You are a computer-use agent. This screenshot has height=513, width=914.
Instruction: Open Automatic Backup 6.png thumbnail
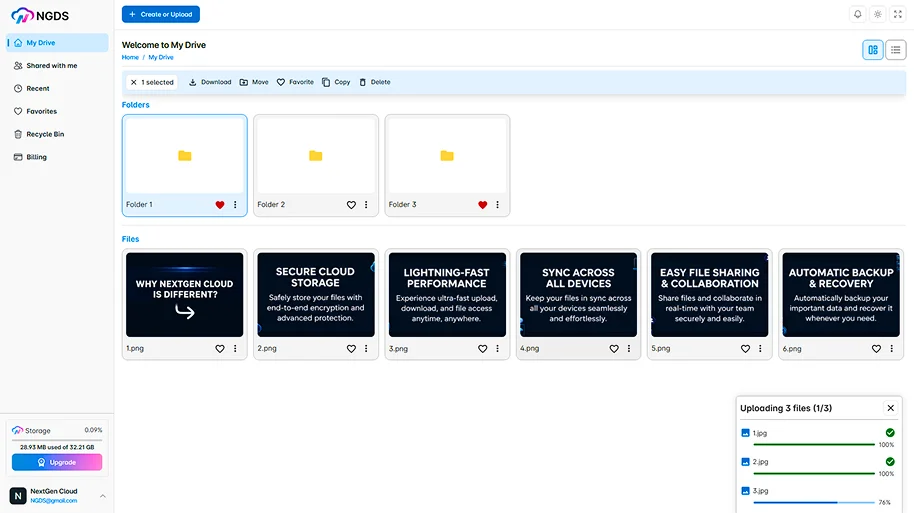click(841, 294)
